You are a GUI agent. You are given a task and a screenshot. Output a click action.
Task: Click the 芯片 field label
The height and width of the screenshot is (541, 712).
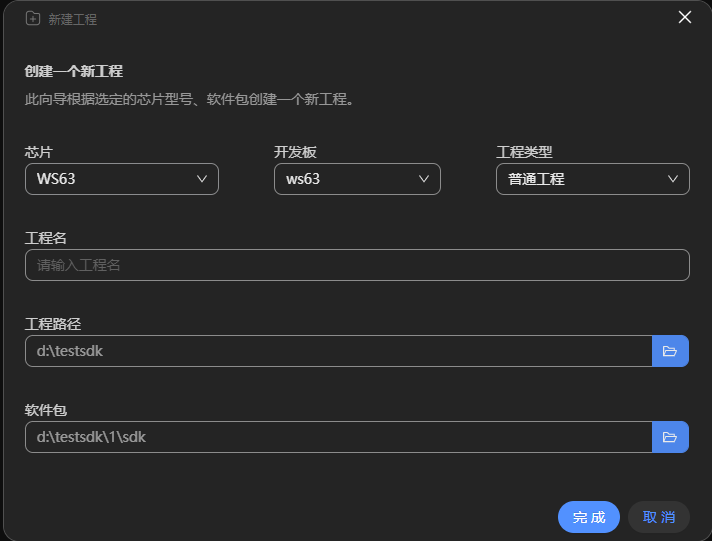pyautogui.click(x=38, y=152)
